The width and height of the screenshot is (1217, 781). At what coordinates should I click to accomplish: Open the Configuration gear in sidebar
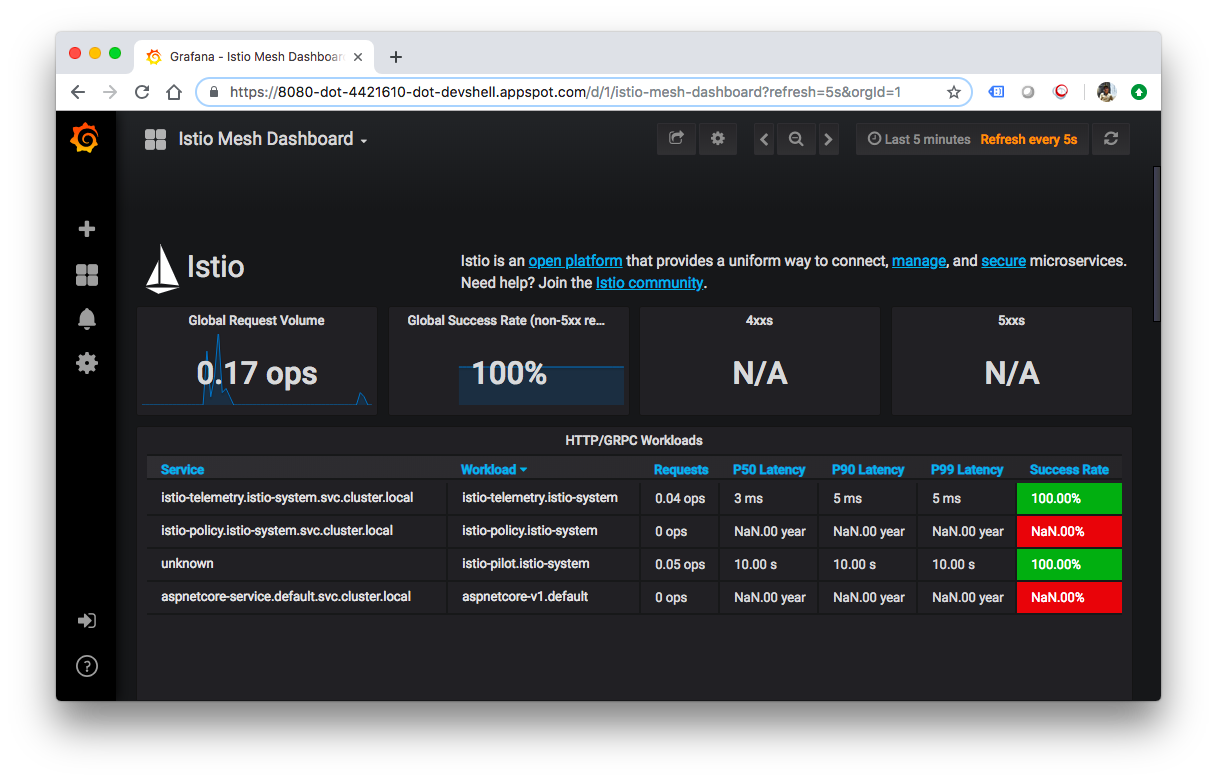coord(87,363)
